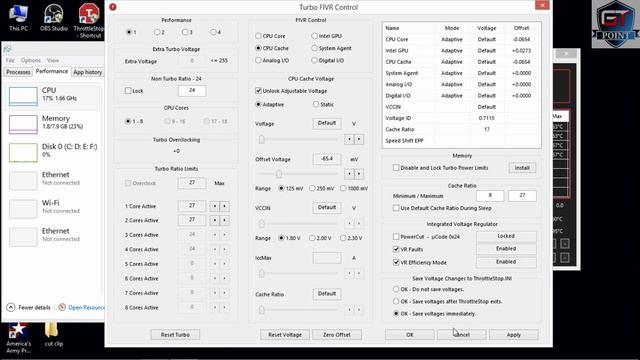Toggle VR Efficiency Mode checkbox
The width and height of the screenshot is (640, 360).
396,262
